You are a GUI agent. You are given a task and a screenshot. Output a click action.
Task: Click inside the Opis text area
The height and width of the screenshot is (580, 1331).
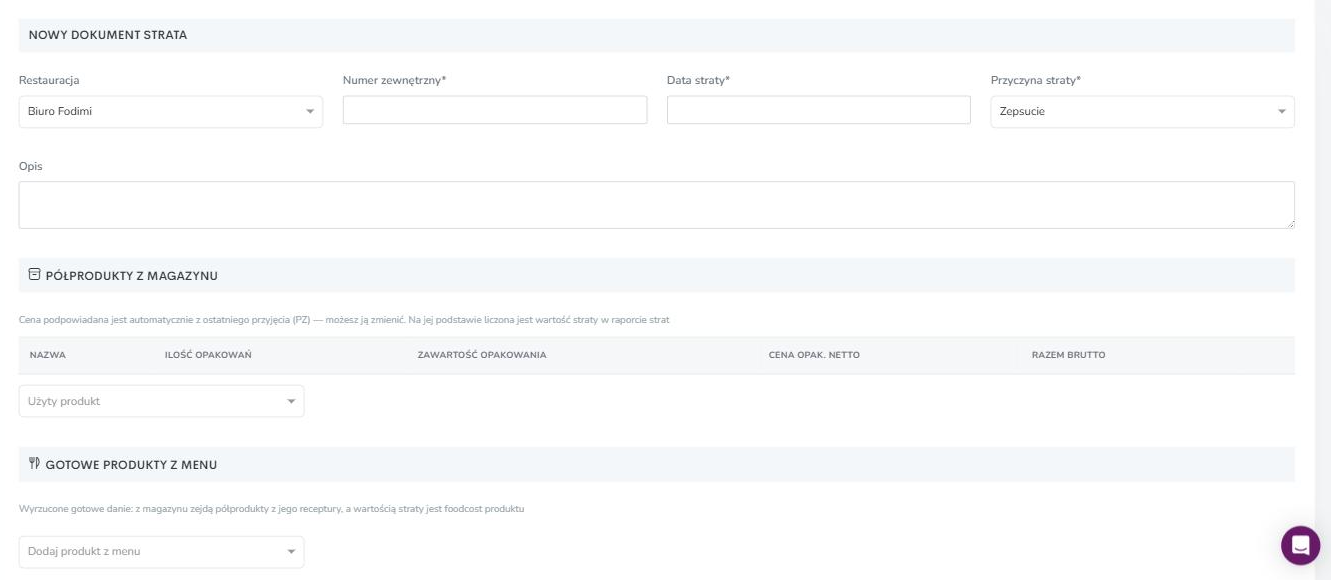(657, 205)
